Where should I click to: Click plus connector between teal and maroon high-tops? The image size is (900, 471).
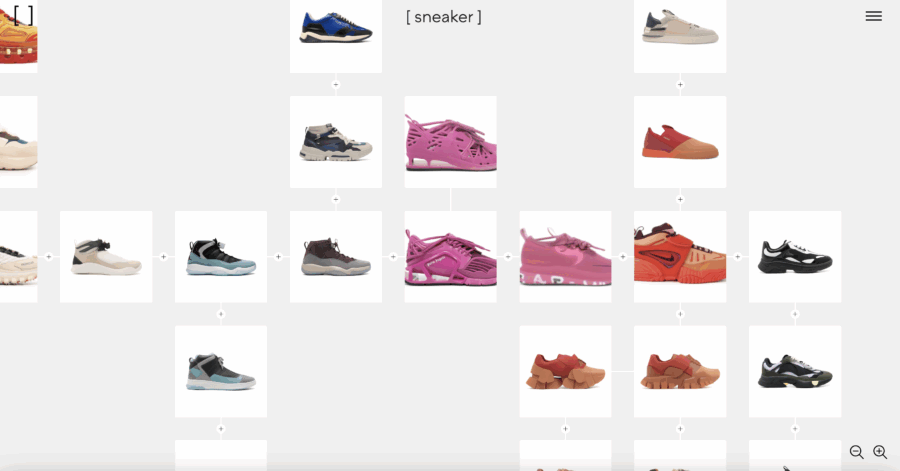coord(278,256)
